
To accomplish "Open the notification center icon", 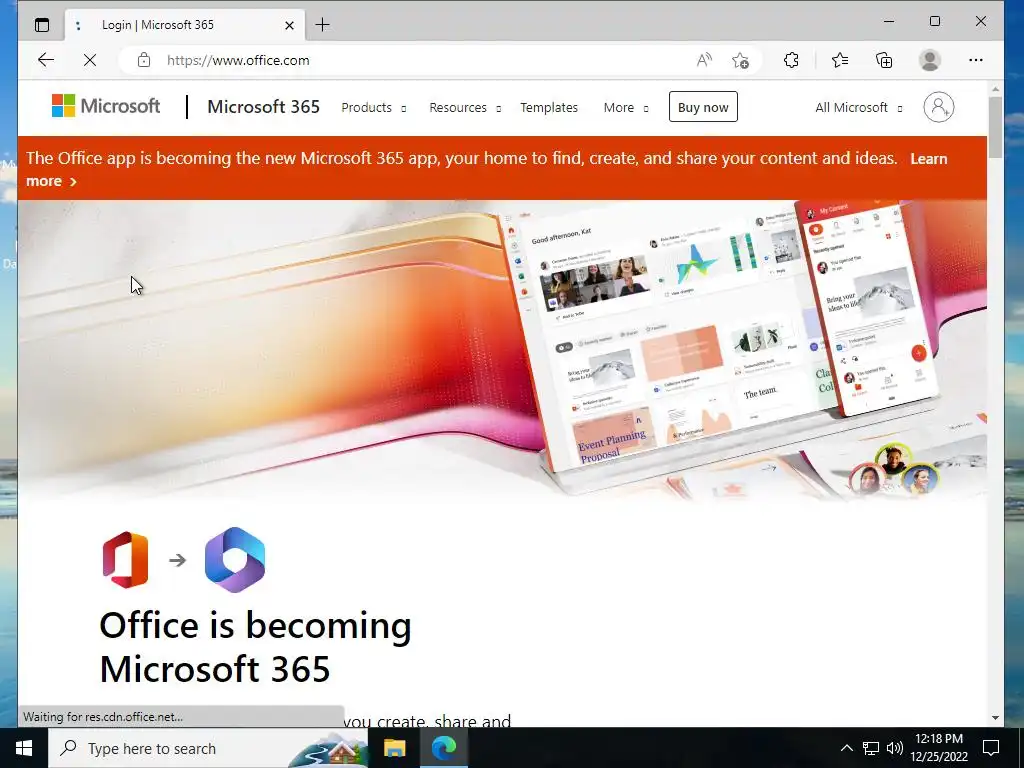I will point(991,748).
